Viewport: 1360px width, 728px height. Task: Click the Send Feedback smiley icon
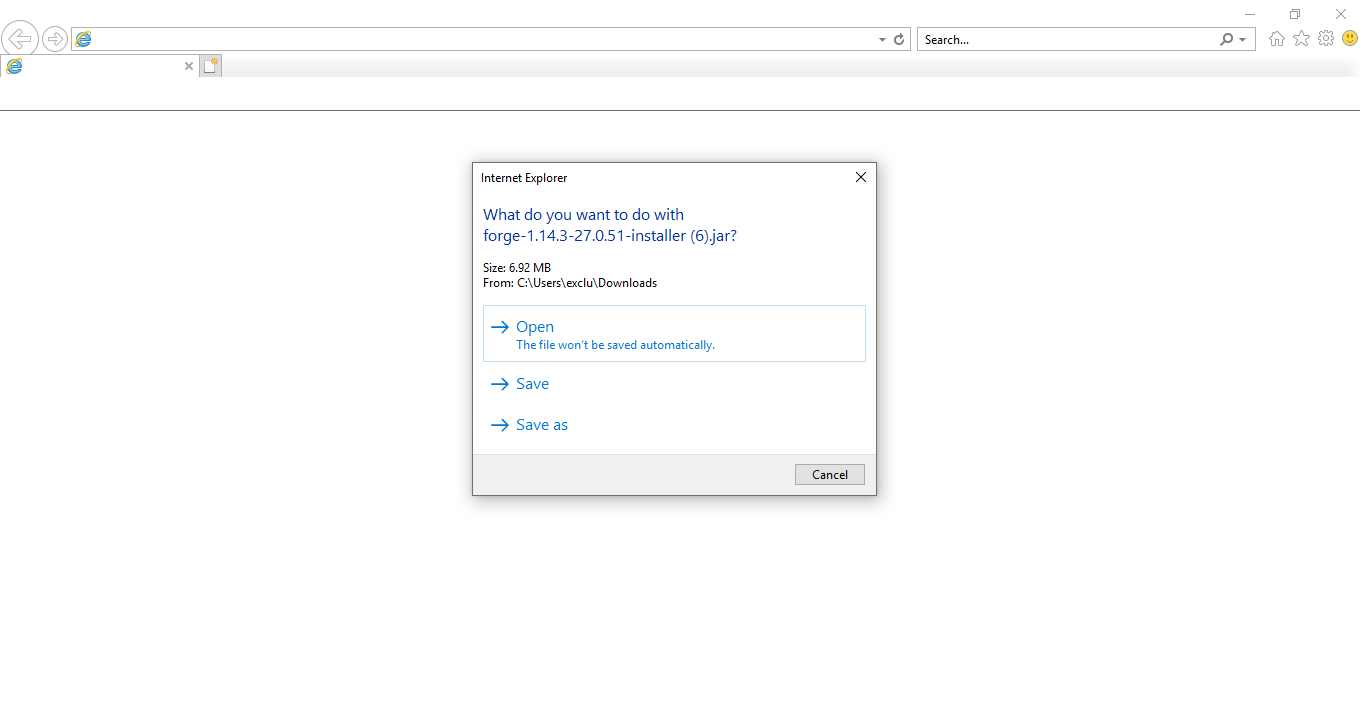[x=1349, y=38]
